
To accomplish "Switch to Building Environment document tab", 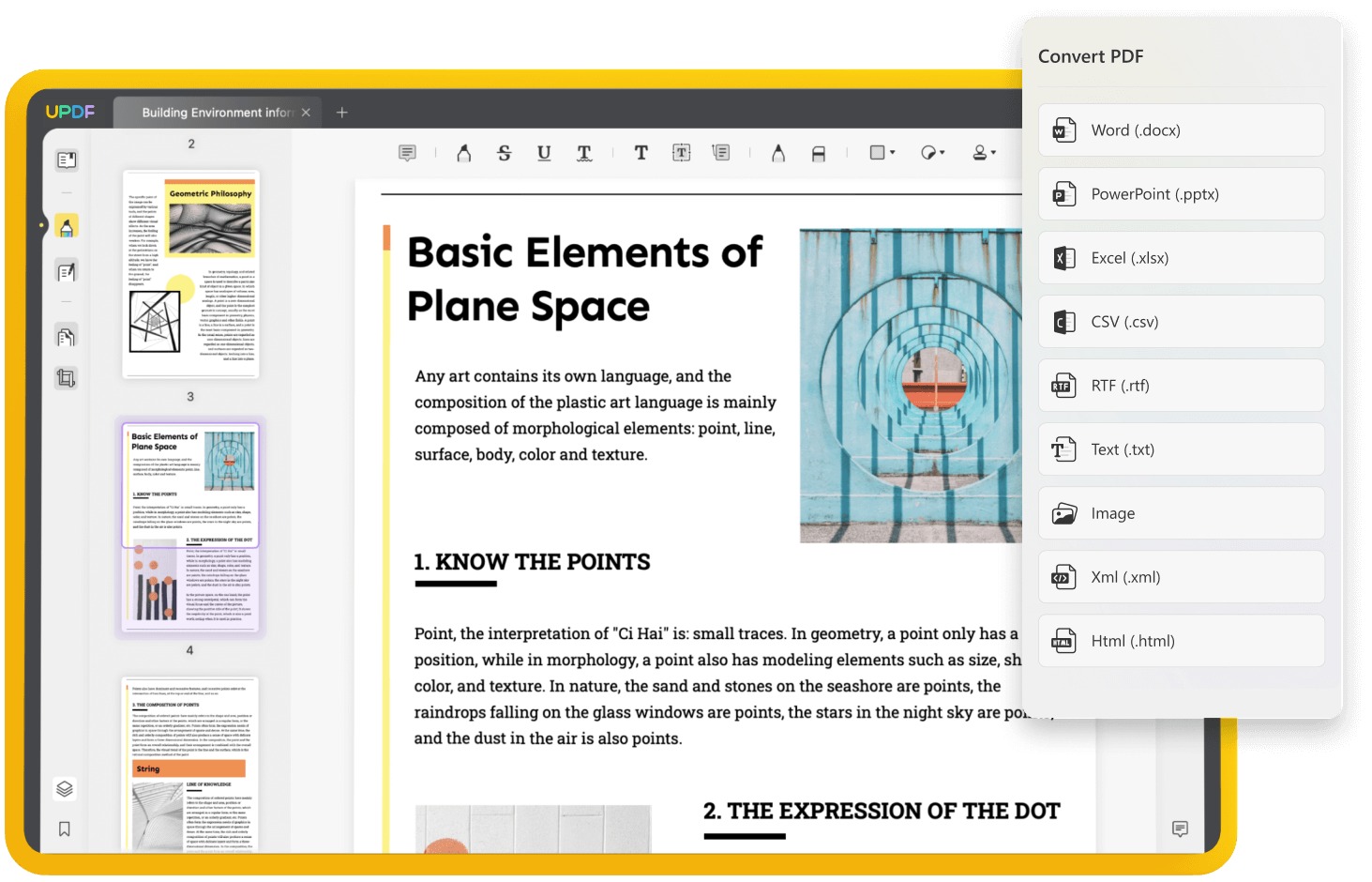I will pyautogui.click(x=217, y=113).
